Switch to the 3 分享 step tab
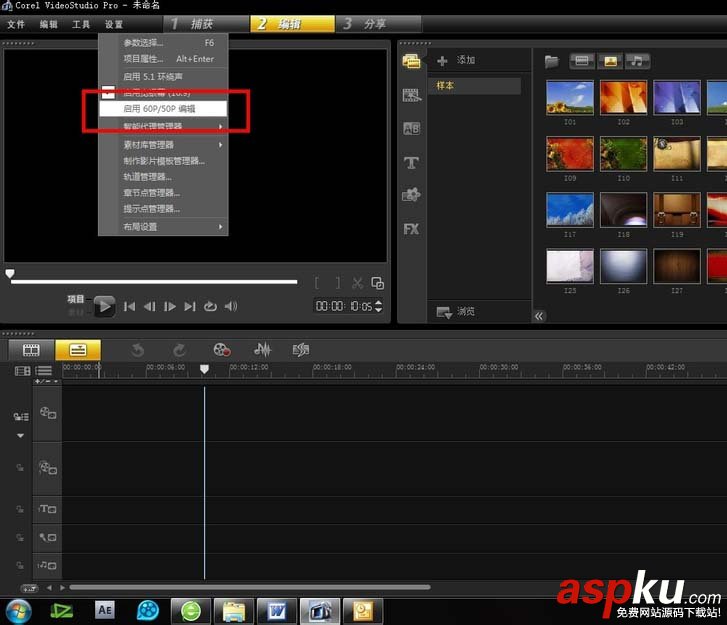Screen dimensions: 727x625 click(x=378, y=24)
